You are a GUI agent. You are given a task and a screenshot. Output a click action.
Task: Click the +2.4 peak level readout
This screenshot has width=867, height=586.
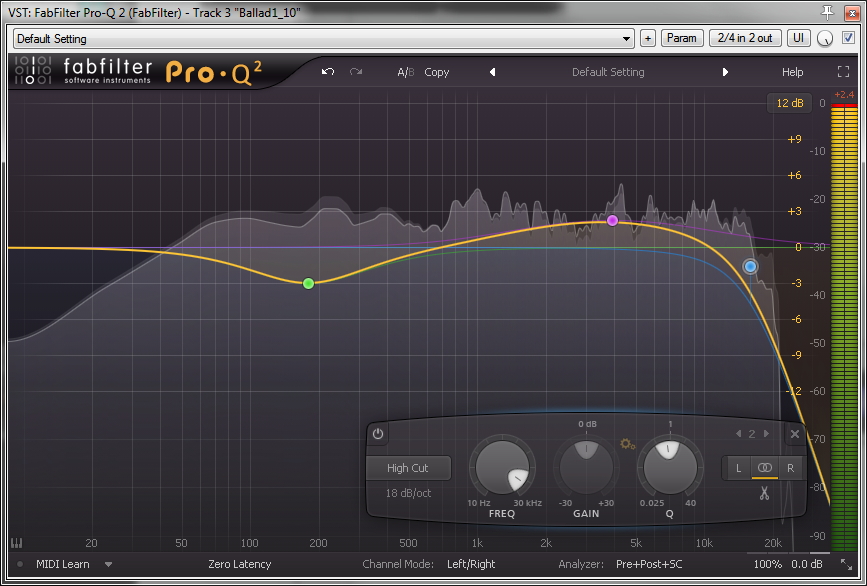coord(844,94)
